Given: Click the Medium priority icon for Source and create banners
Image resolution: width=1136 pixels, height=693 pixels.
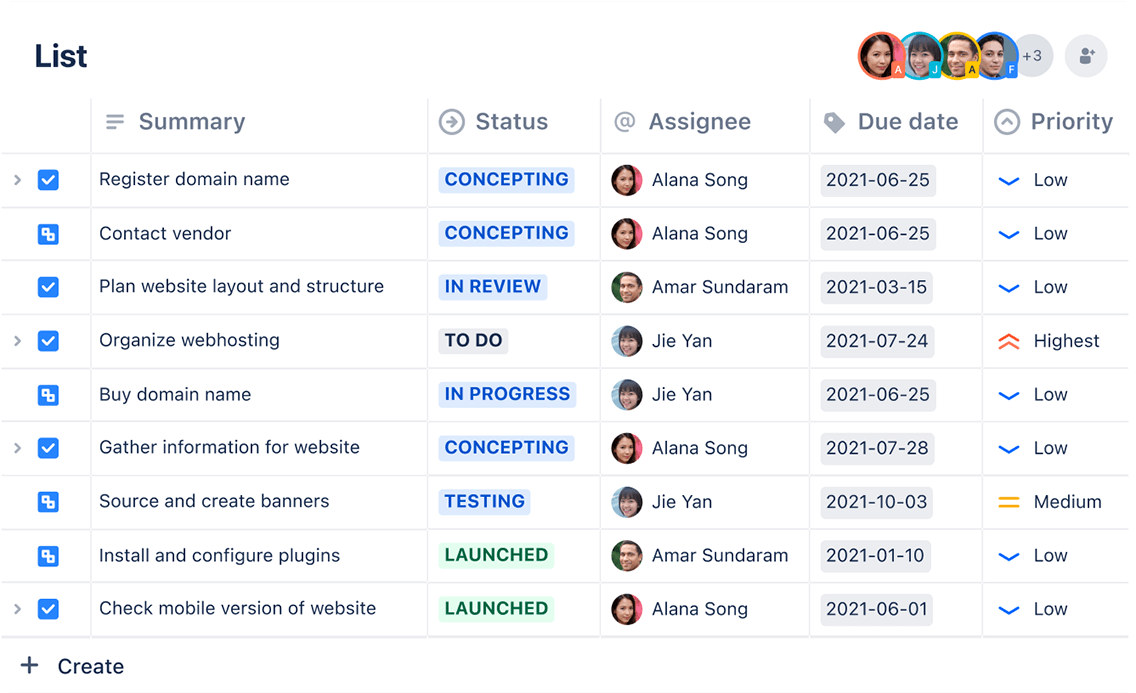Looking at the screenshot, I should pos(1010,502).
